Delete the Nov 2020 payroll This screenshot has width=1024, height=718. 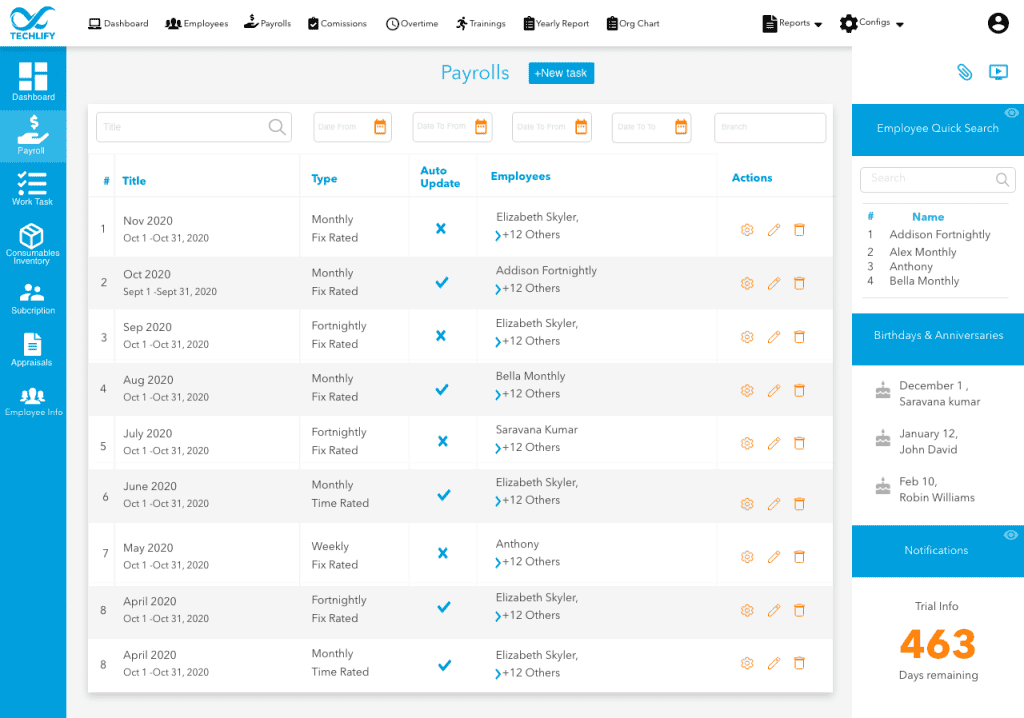[x=799, y=230]
